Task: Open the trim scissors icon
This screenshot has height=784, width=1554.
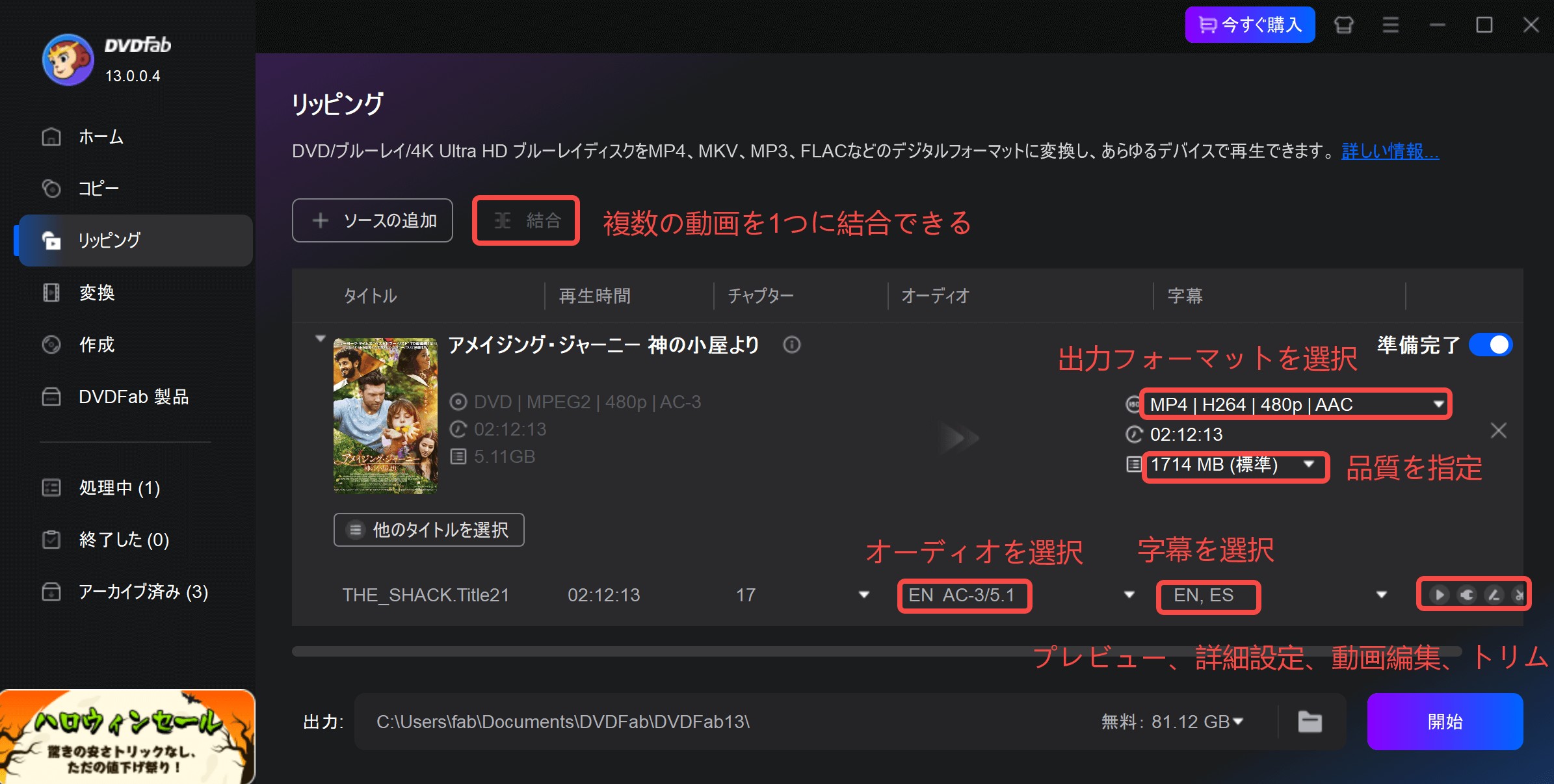Action: 1519,594
